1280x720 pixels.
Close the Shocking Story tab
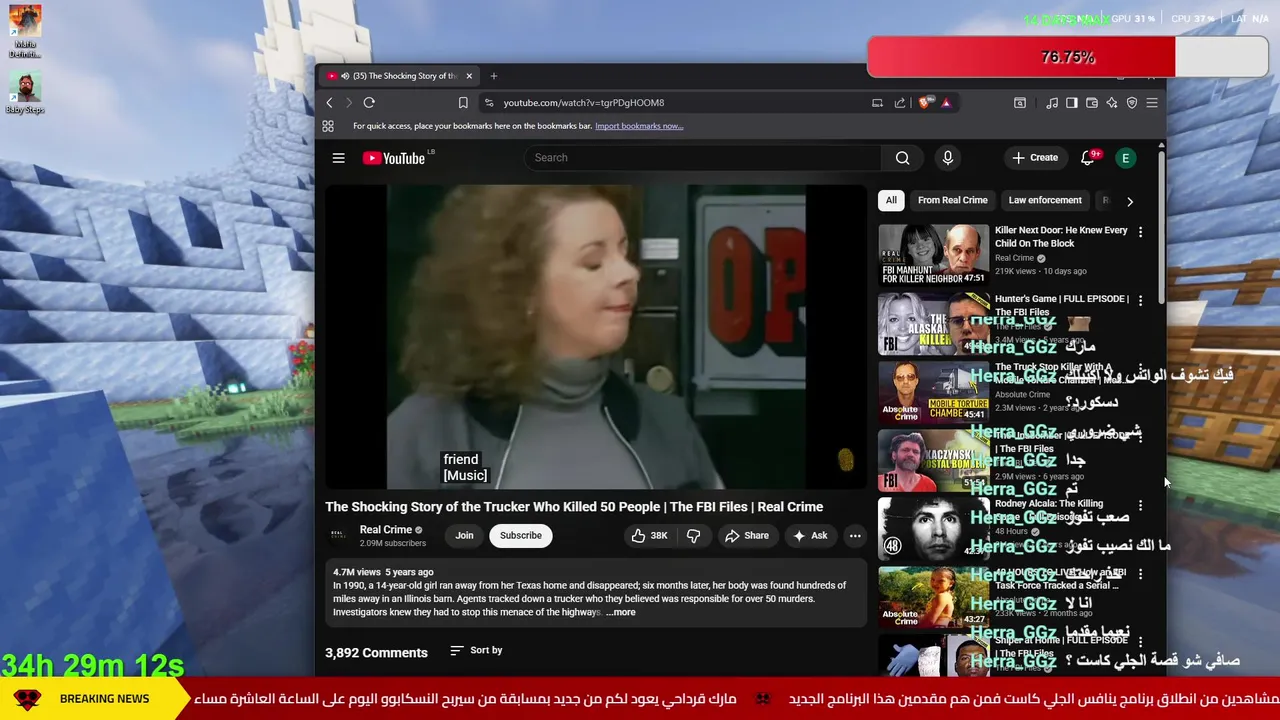(x=469, y=76)
